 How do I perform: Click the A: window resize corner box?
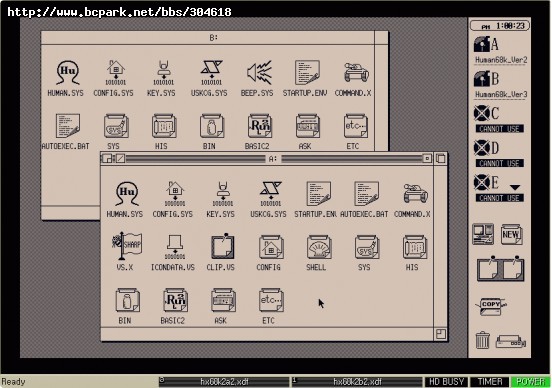441,334
